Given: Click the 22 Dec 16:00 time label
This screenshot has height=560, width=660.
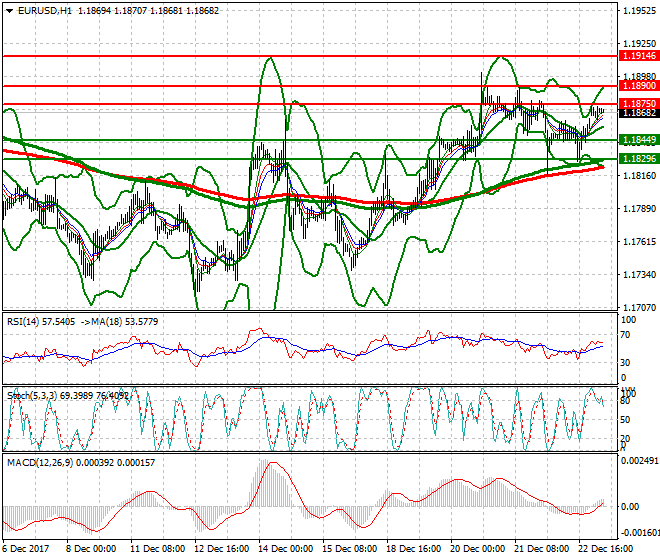Looking at the screenshot, I should coord(606,549).
